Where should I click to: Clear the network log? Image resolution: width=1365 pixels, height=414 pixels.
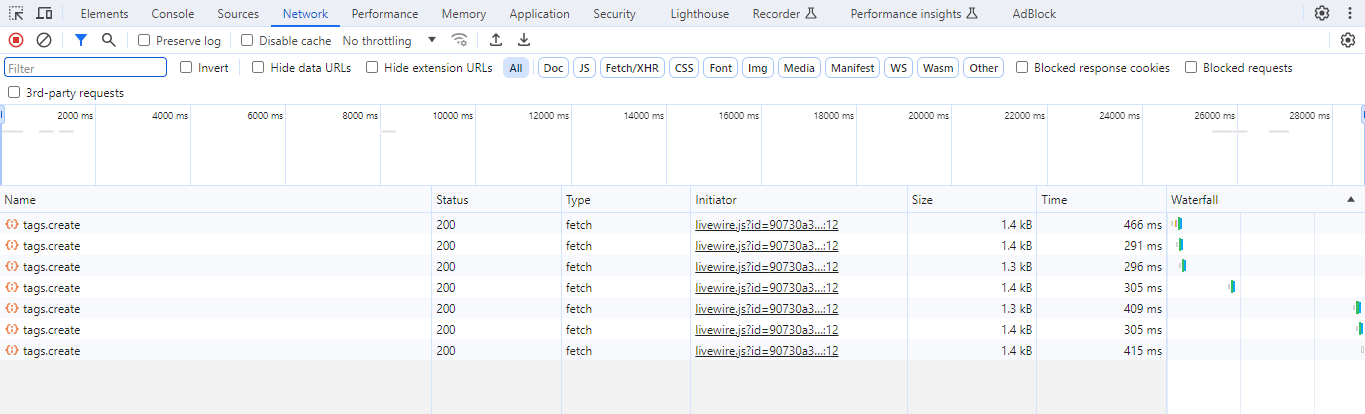44,40
